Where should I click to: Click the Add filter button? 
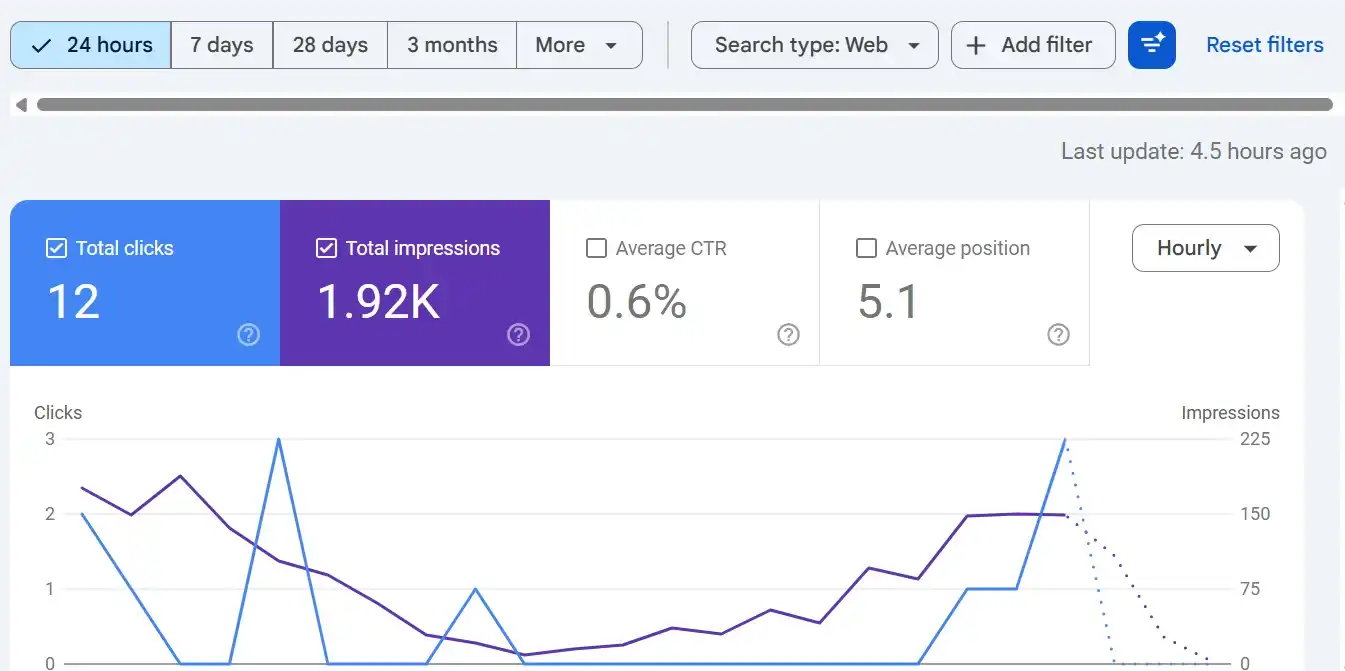(1033, 45)
